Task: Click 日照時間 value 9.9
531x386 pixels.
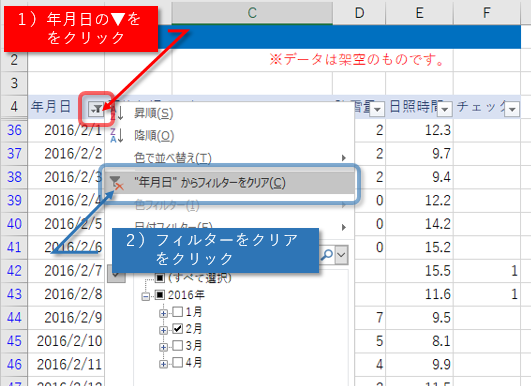Action: coord(419,364)
